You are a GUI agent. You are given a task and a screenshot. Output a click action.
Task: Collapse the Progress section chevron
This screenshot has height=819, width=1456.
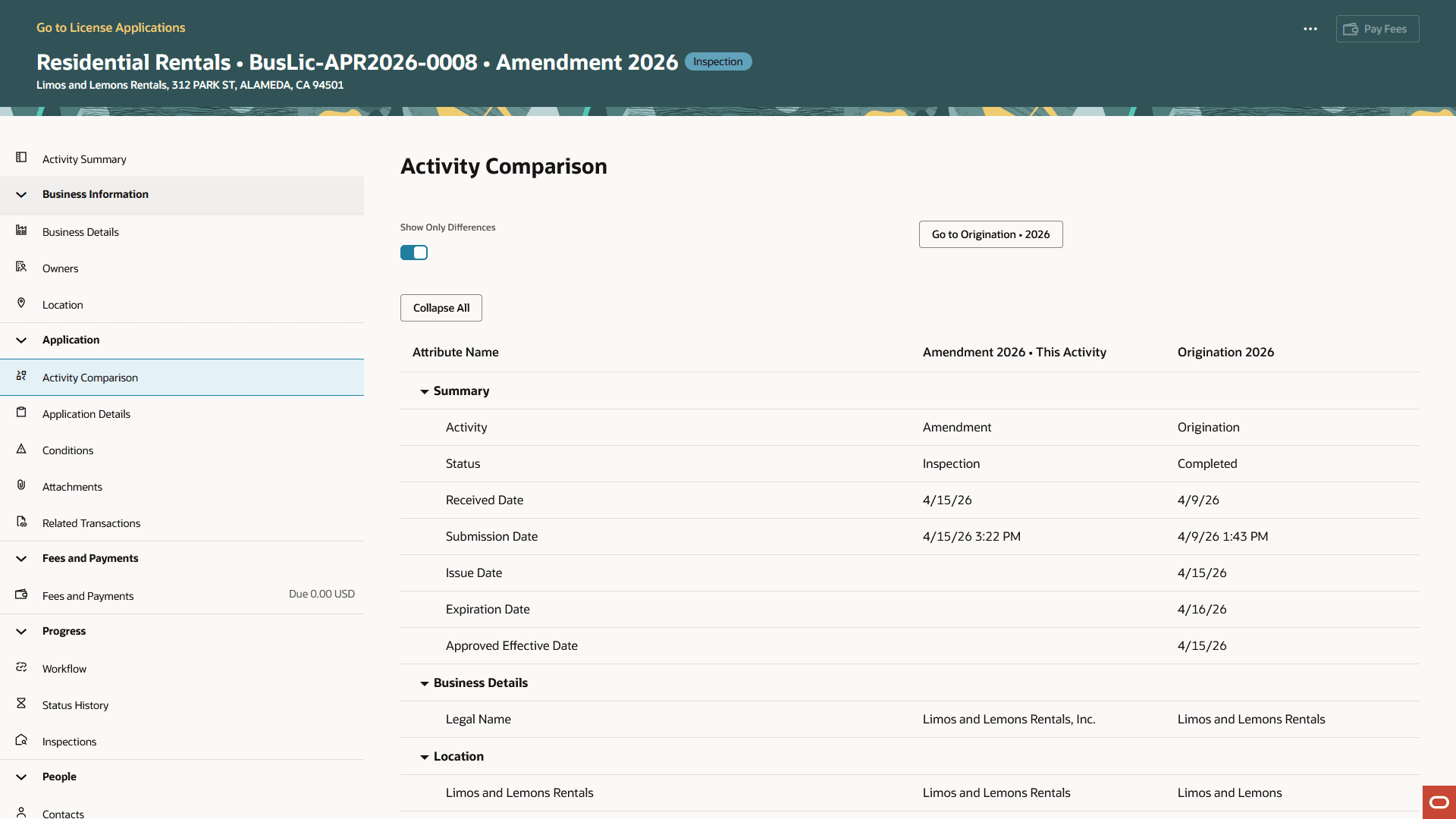(x=21, y=632)
